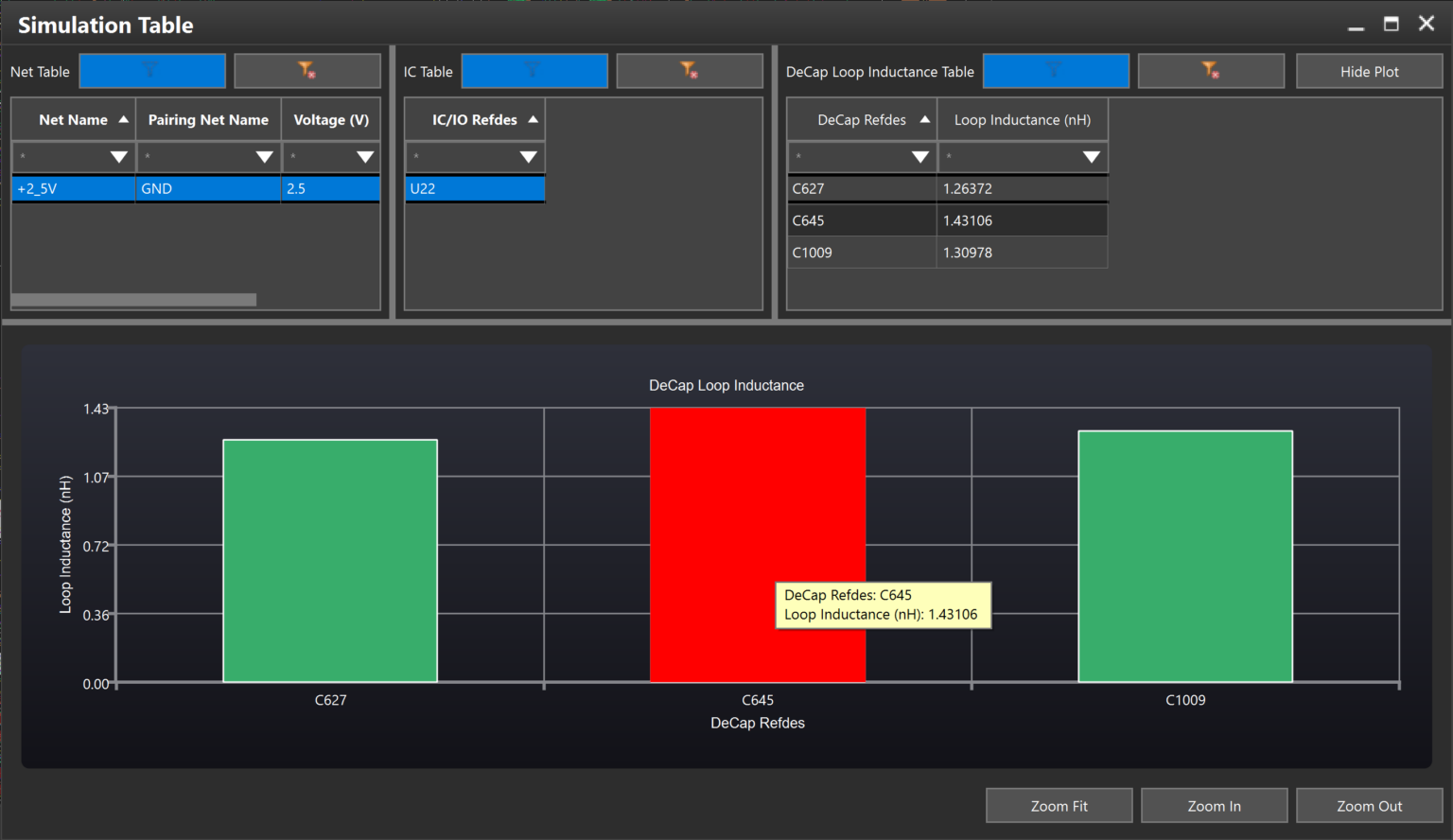The image size is (1453, 840).
Task: Clear the IC Table filter
Action: [689, 70]
